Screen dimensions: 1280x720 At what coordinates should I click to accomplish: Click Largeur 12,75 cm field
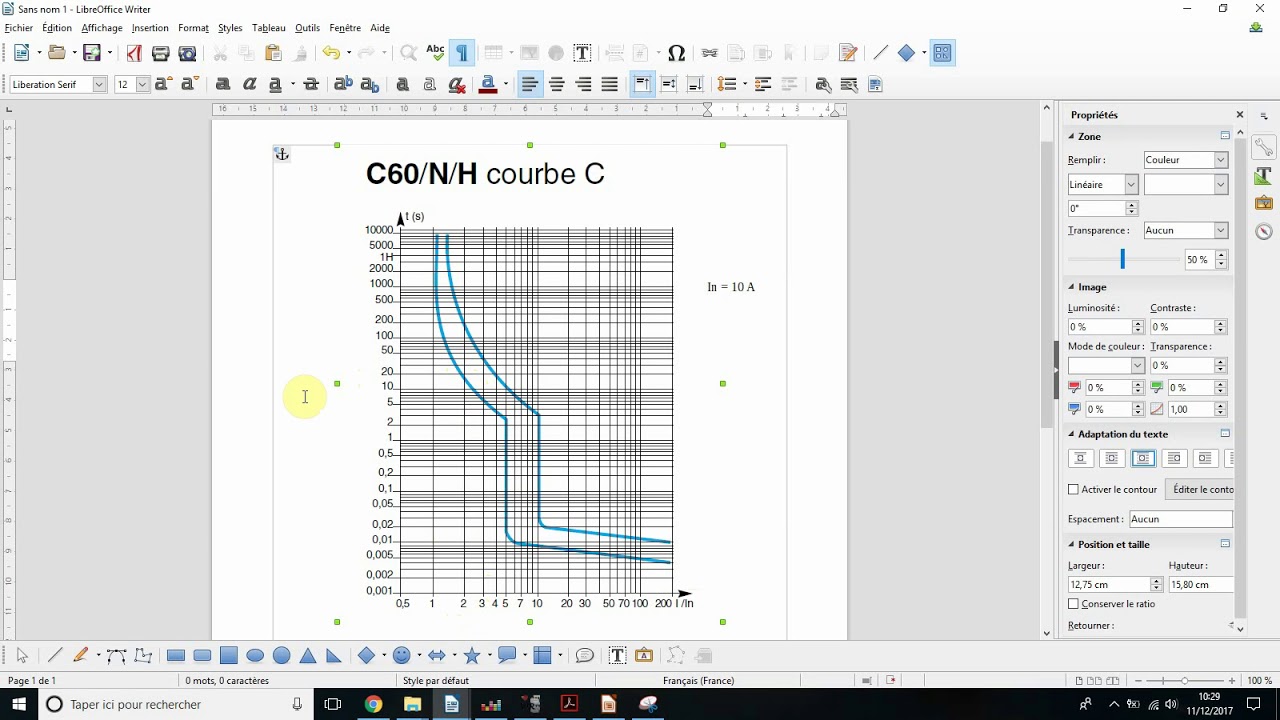(1109, 584)
